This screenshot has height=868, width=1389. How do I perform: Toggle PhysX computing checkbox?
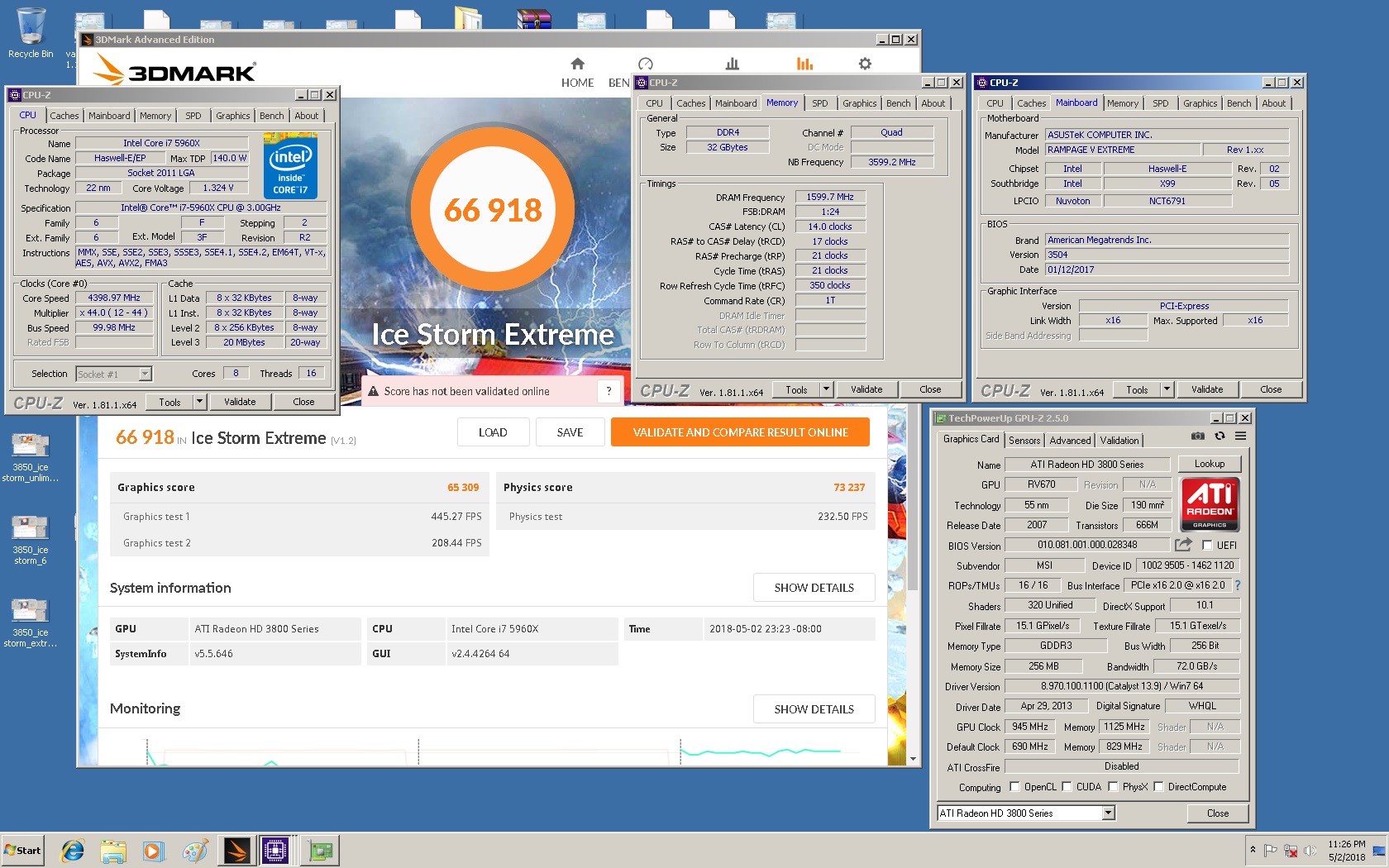click(1113, 787)
